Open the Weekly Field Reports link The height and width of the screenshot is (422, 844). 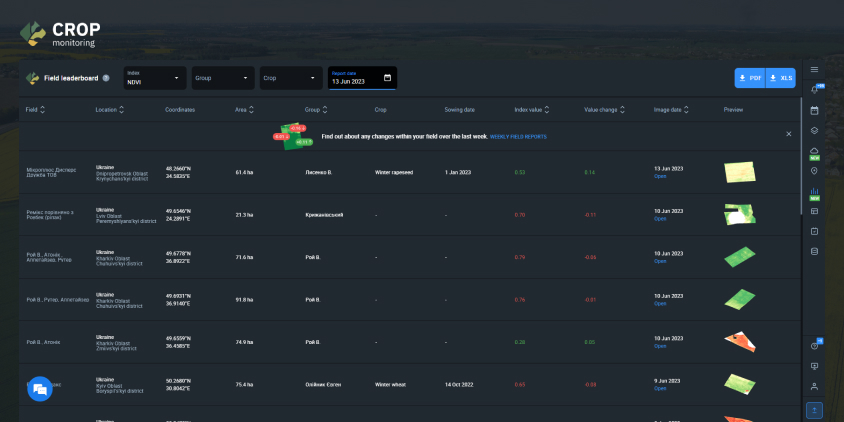pyautogui.click(x=518, y=135)
